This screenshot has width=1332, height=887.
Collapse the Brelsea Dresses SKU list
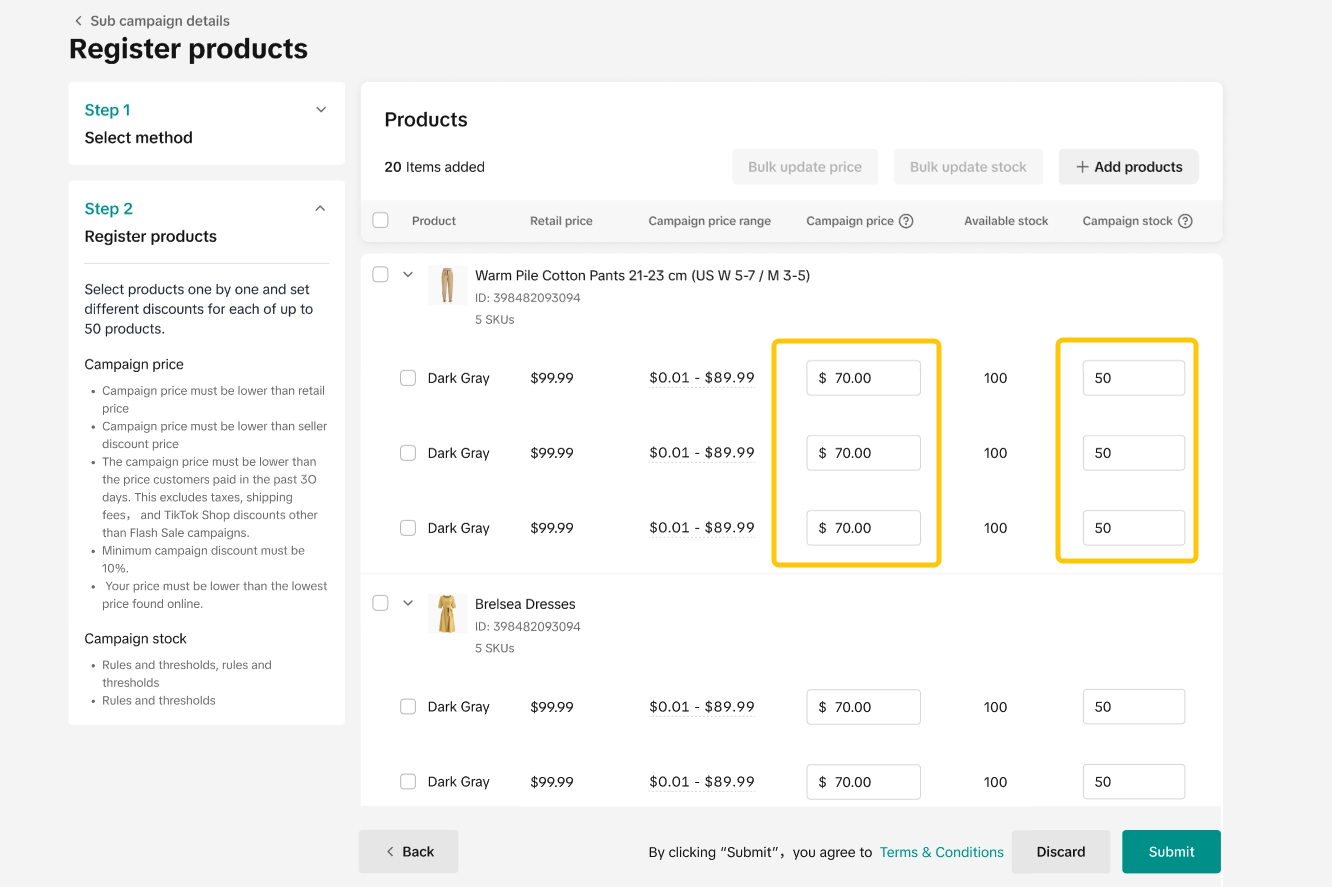click(x=408, y=603)
